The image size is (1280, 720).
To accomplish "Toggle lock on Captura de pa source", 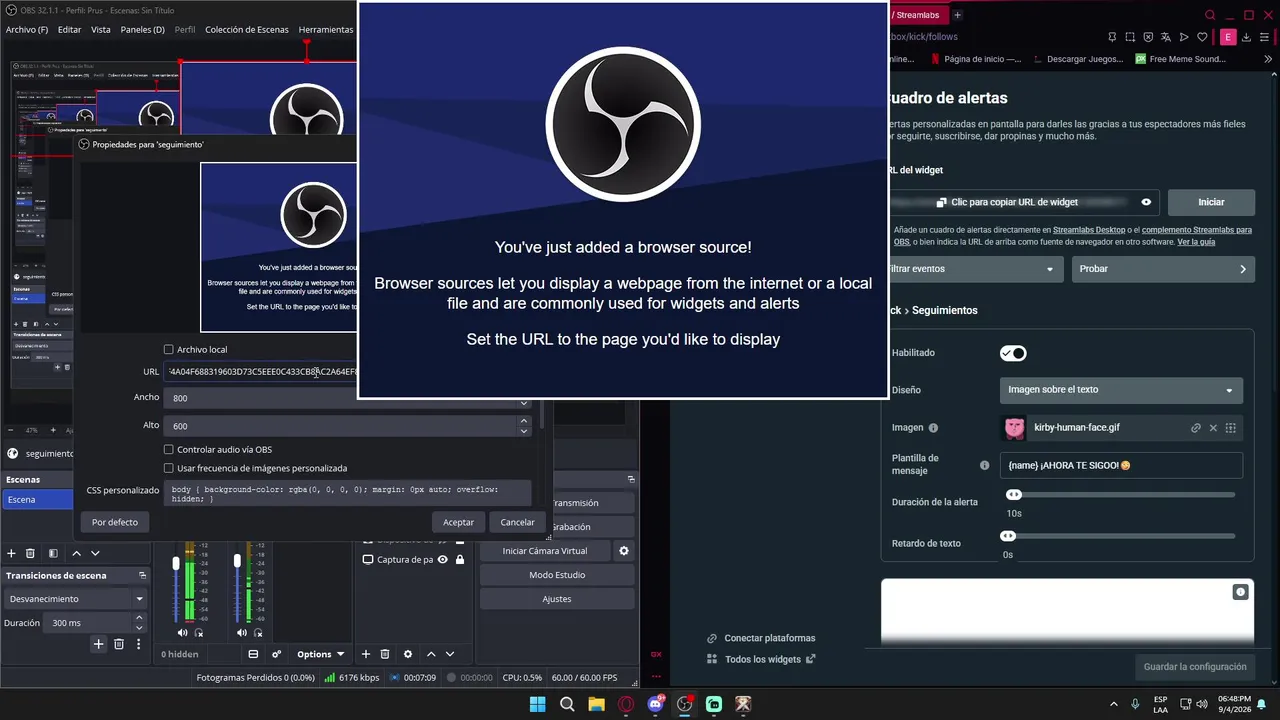I will (x=460, y=560).
